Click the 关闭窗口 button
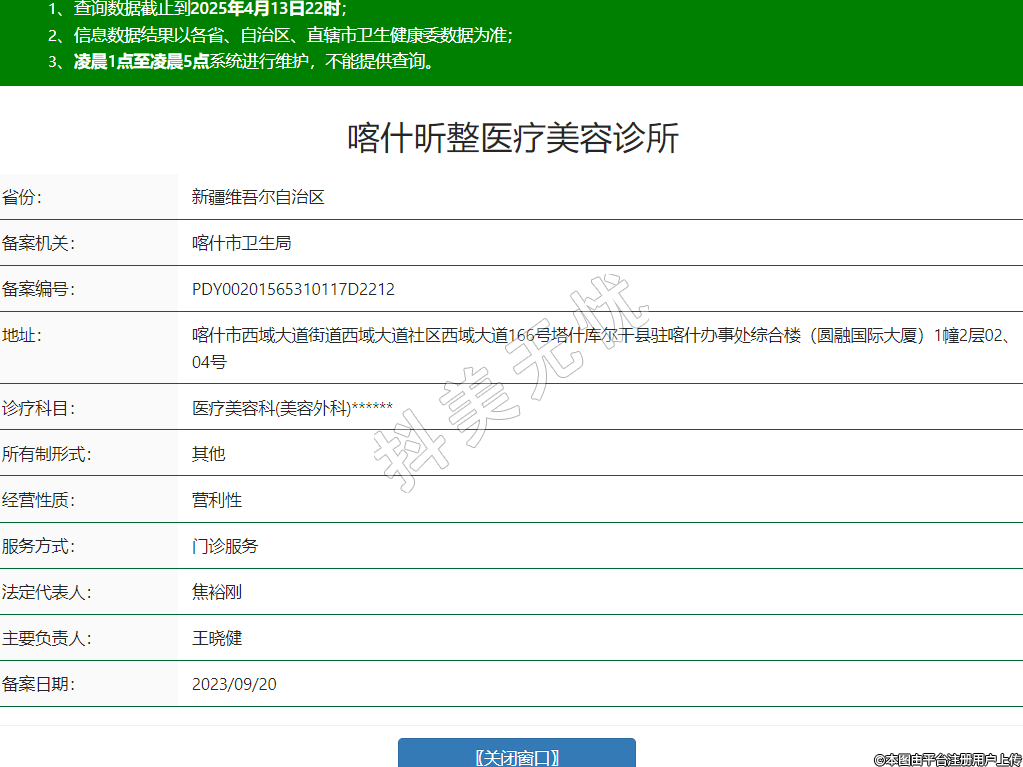This screenshot has height=767, width=1023. tap(516, 755)
